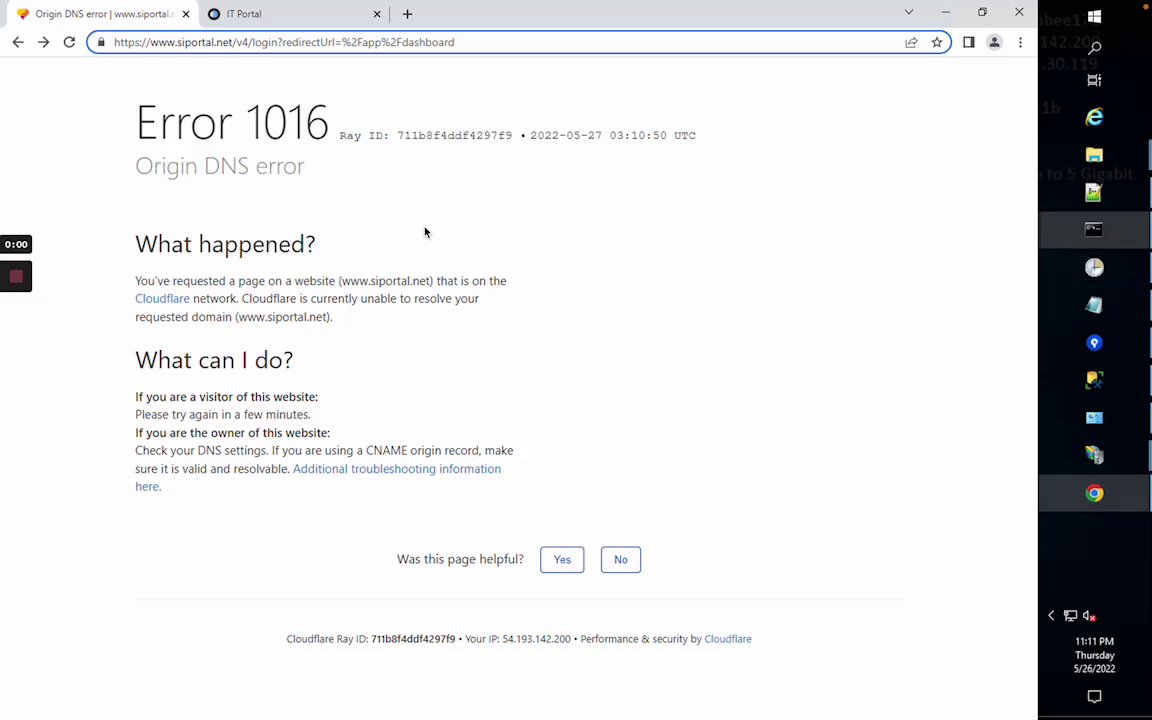Launch Internet Explorer from taskbar

coord(1094,117)
